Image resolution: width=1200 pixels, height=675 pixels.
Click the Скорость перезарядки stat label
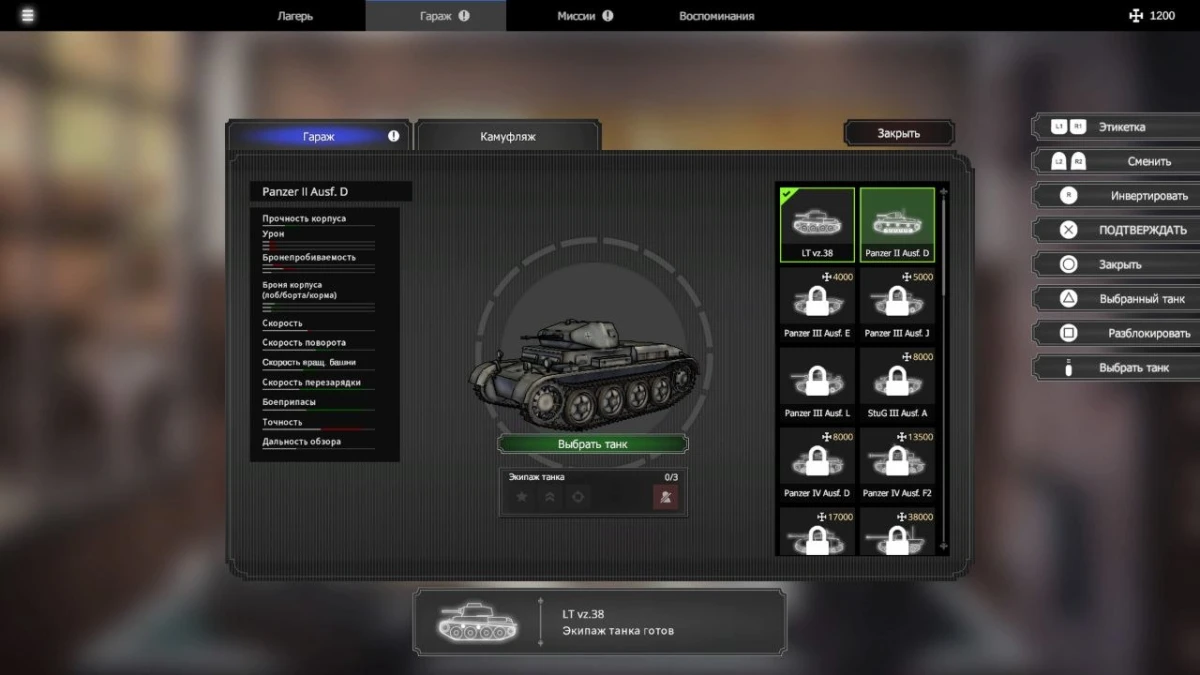pos(311,382)
